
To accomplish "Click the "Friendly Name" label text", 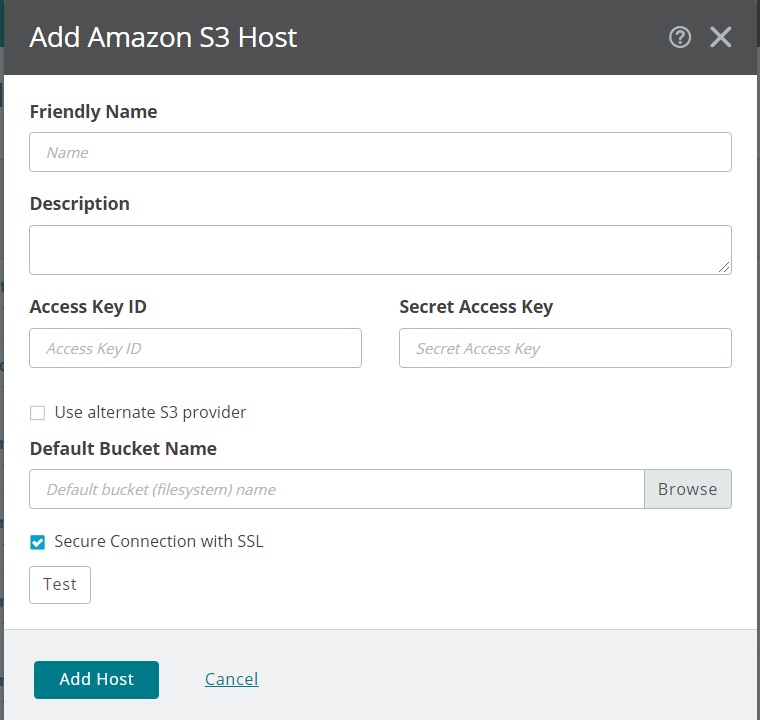I will click(x=93, y=111).
